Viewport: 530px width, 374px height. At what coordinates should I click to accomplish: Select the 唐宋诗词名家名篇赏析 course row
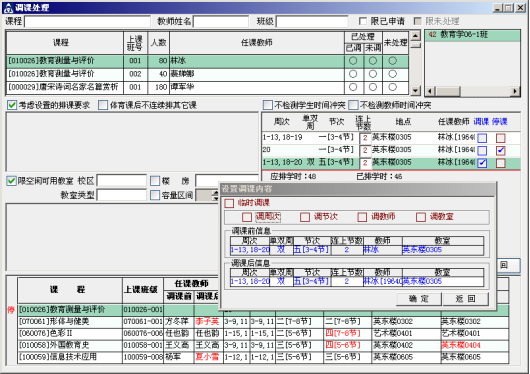pyautogui.click(x=207, y=87)
